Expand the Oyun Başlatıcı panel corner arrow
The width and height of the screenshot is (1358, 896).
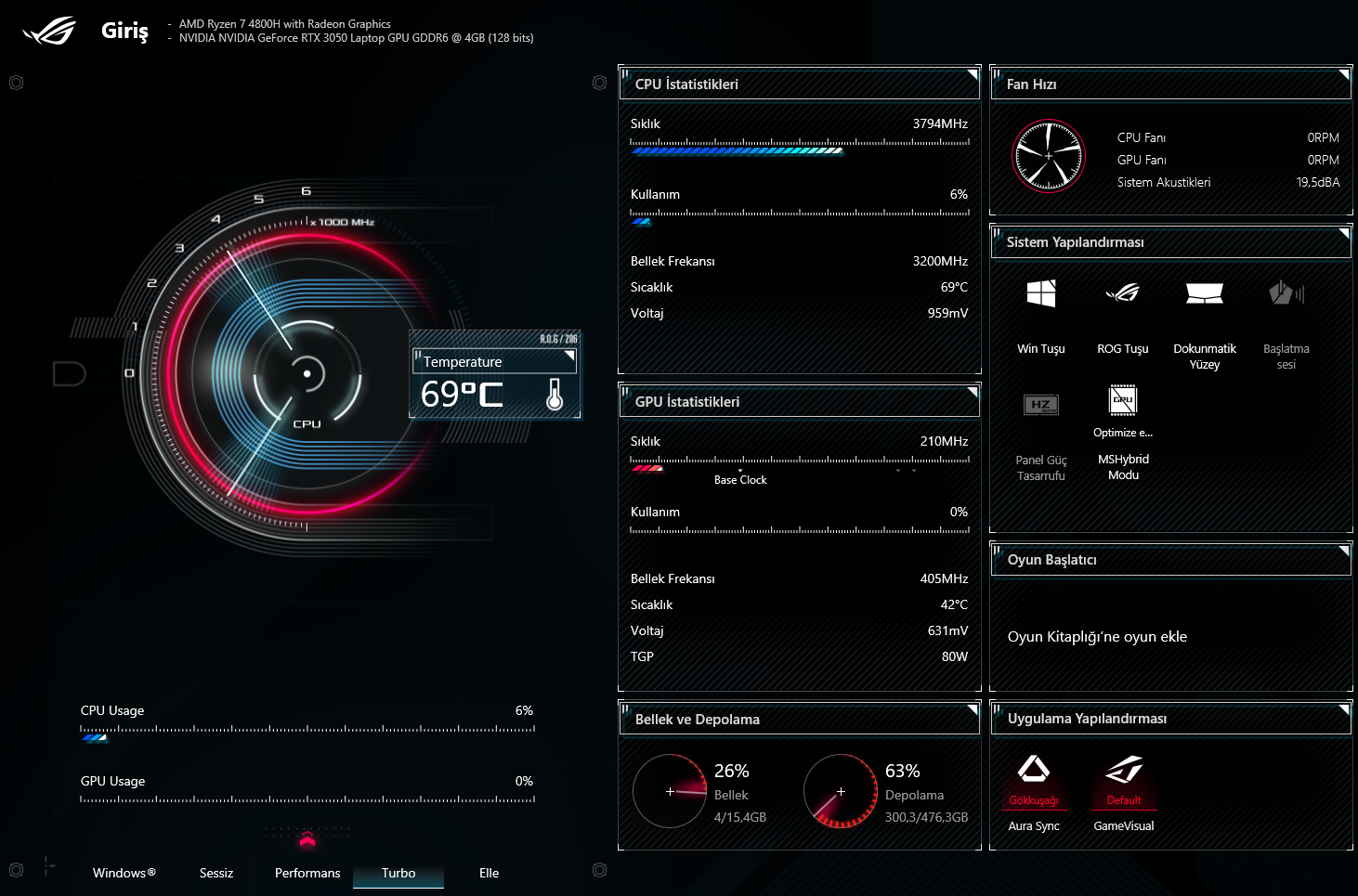coord(1344,550)
